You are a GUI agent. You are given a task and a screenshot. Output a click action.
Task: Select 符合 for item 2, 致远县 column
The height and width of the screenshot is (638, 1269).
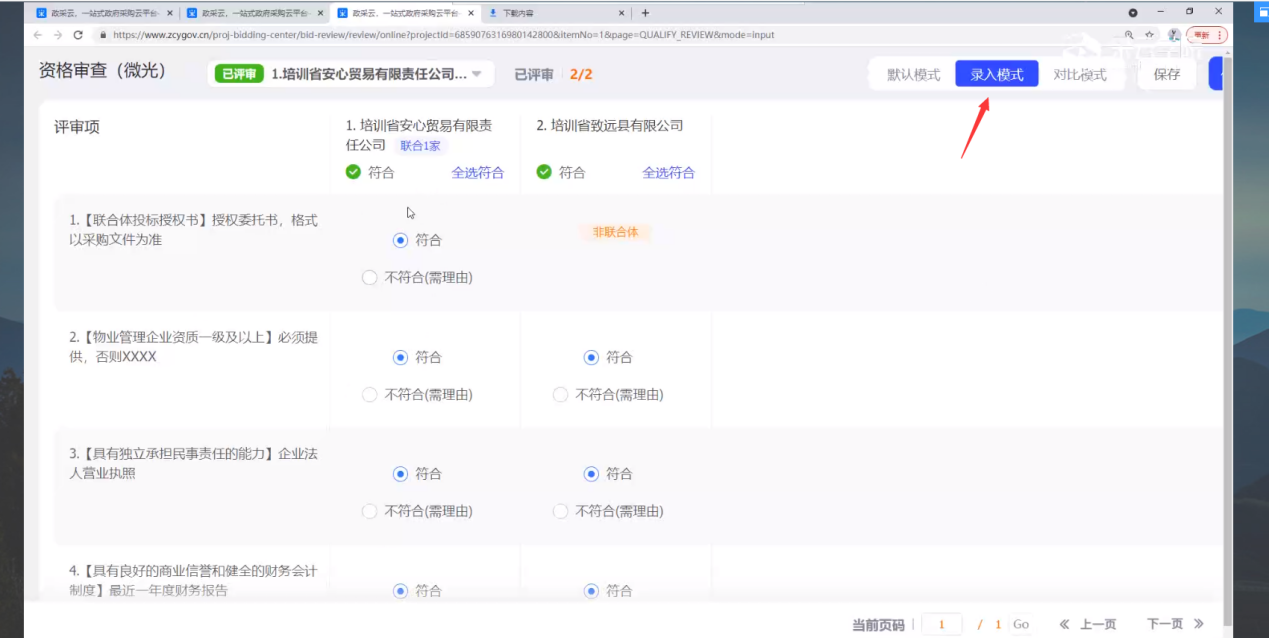(x=591, y=357)
